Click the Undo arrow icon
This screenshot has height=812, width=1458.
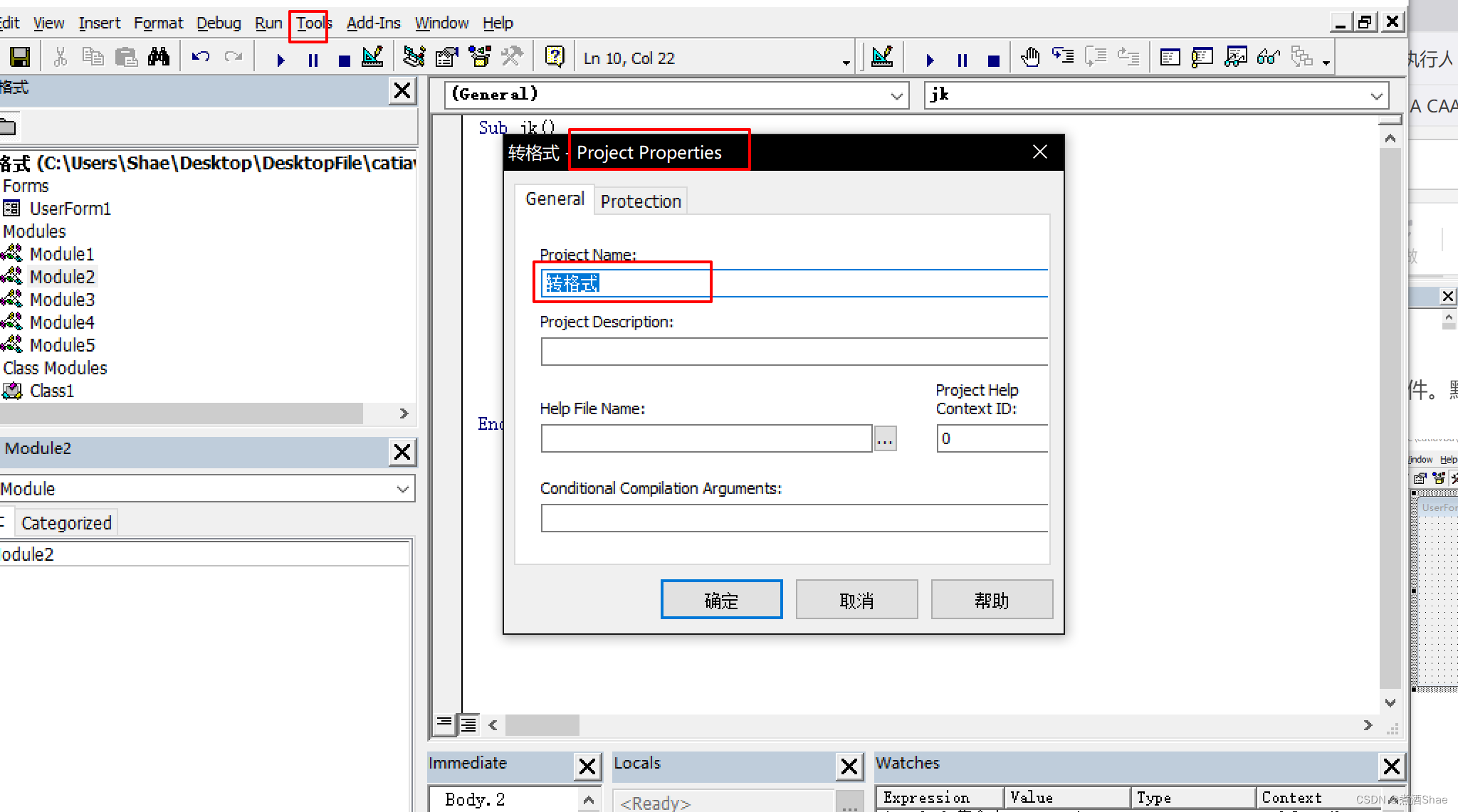[x=201, y=57]
